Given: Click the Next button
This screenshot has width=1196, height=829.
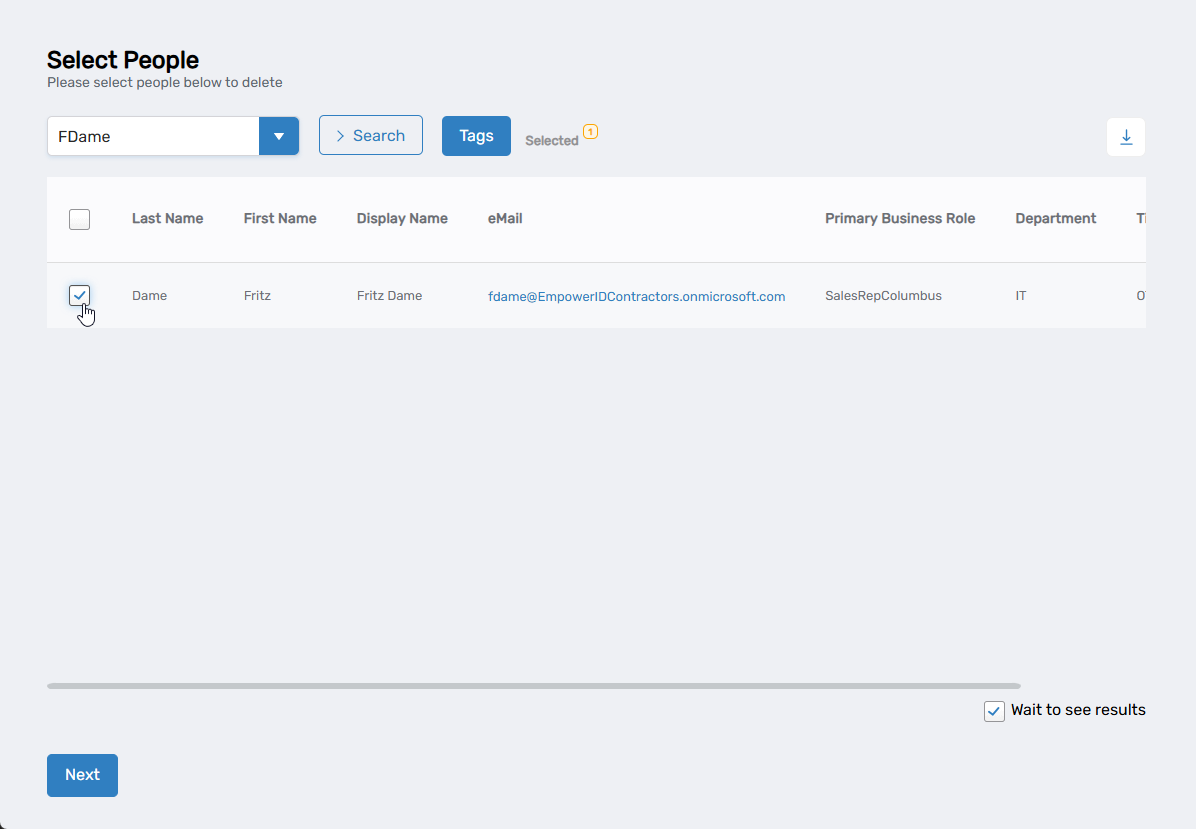Looking at the screenshot, I should coord(82,775).
